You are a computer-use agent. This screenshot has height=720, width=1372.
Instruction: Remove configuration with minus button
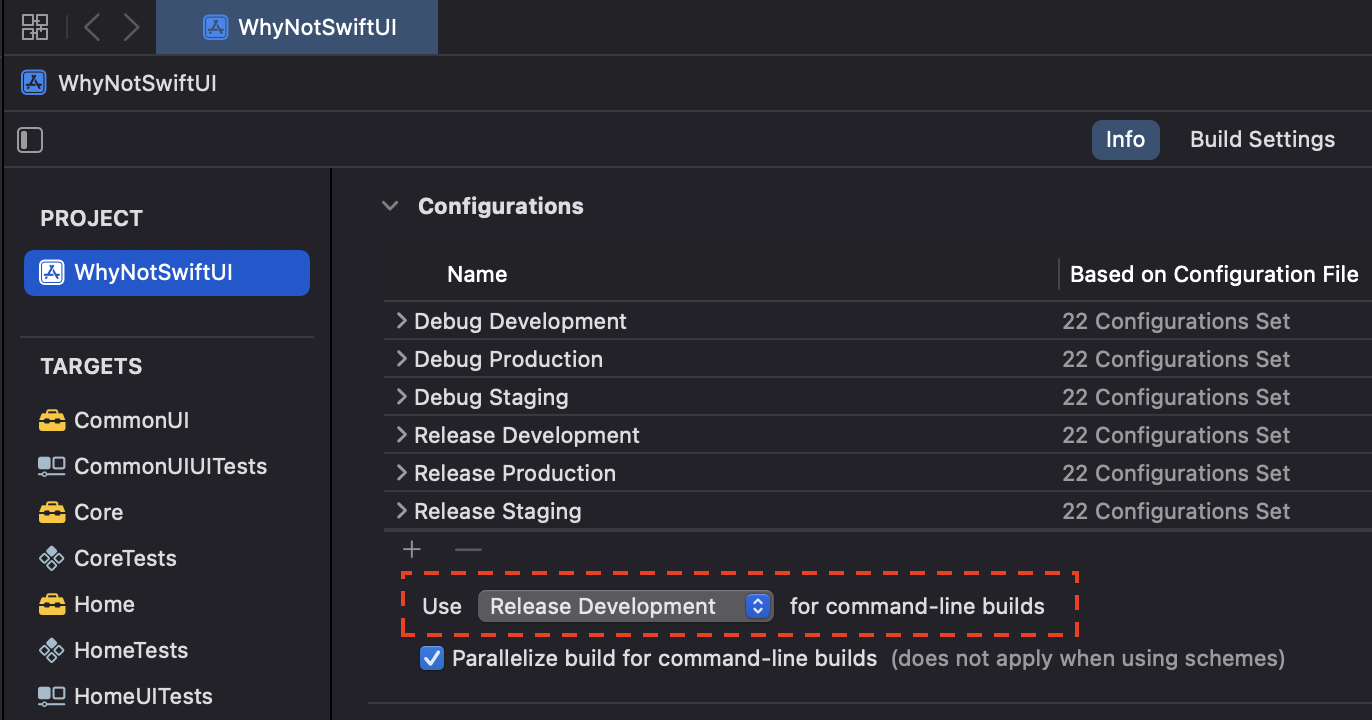[x=468, y=549]
